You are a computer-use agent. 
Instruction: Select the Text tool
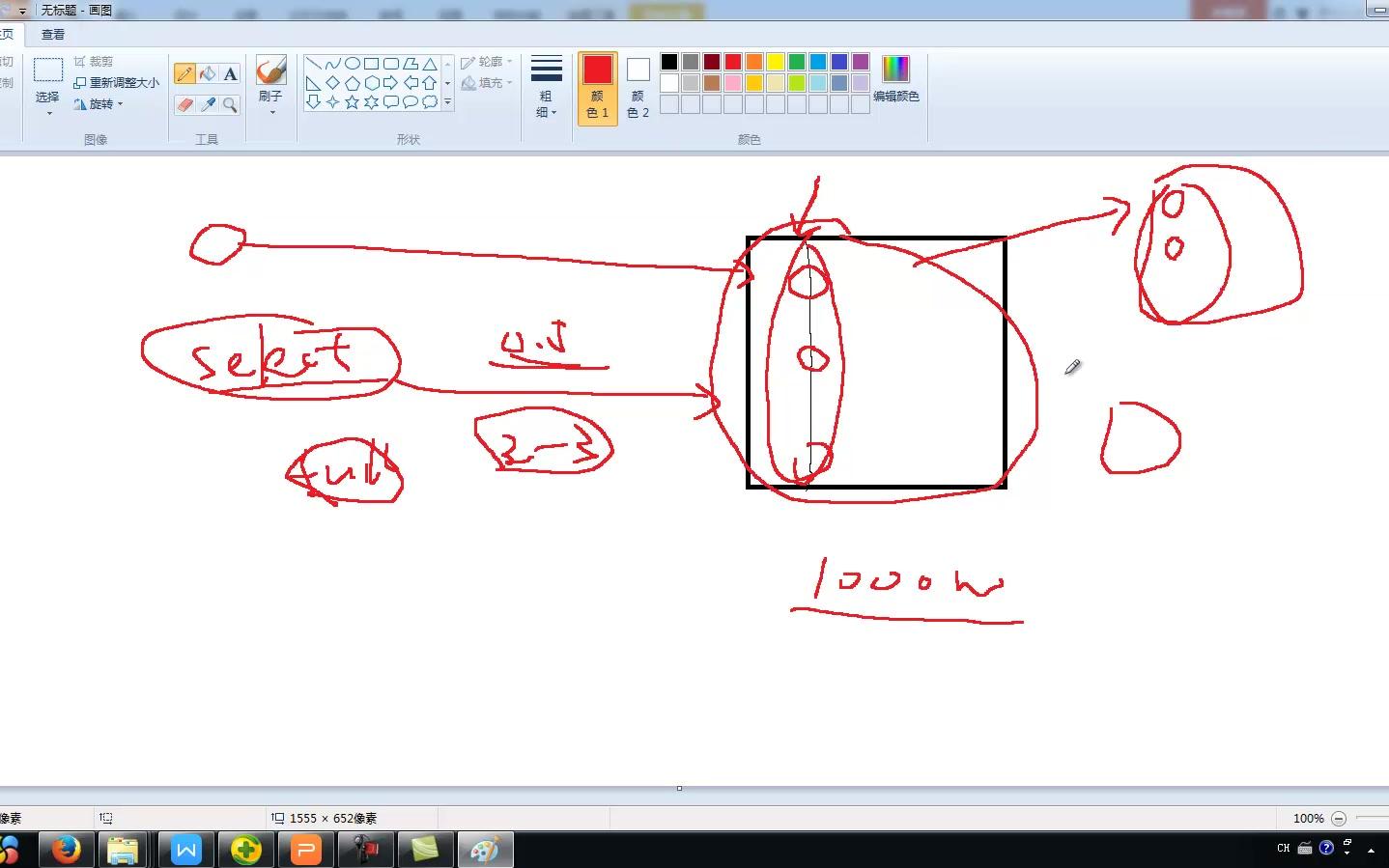230,74
